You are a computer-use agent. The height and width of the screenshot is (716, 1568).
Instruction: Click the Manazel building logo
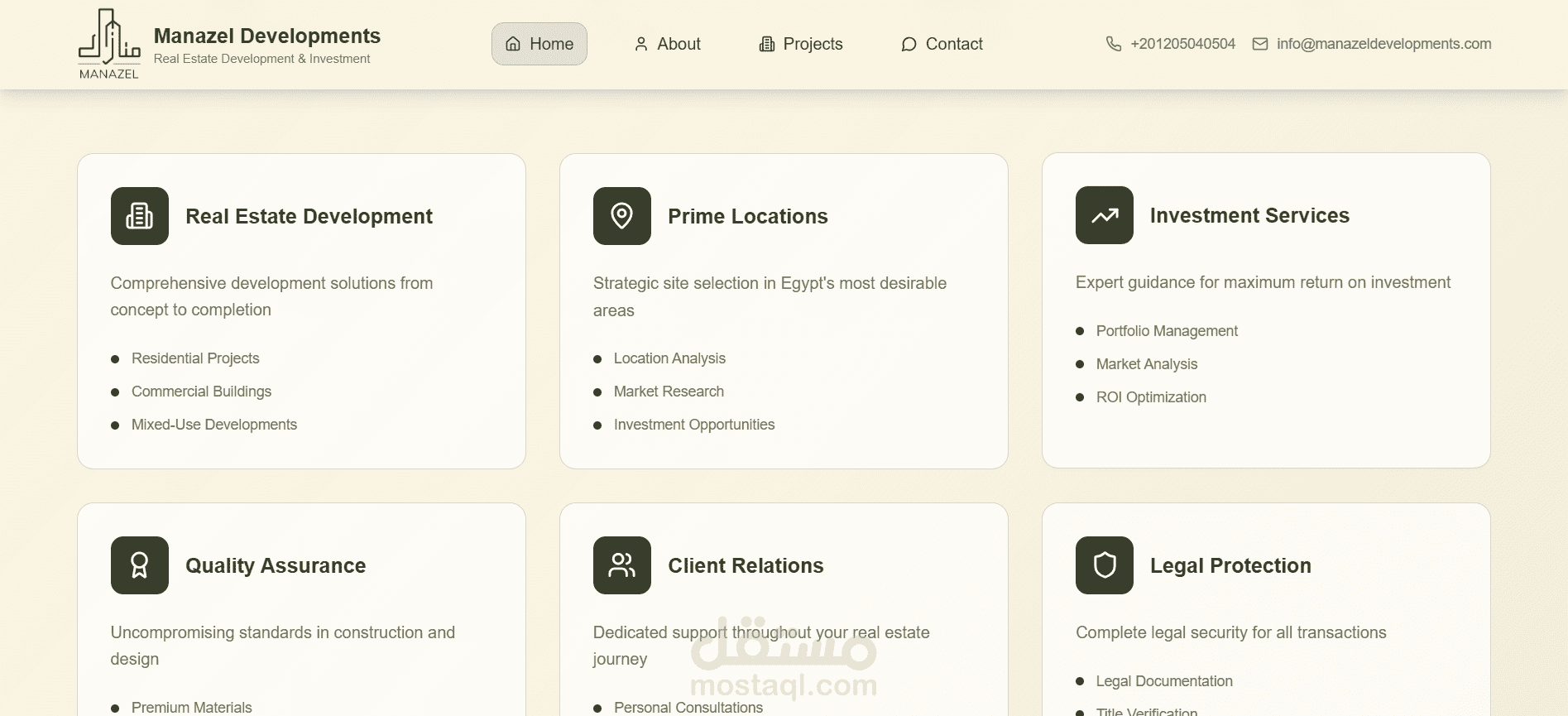109,44
